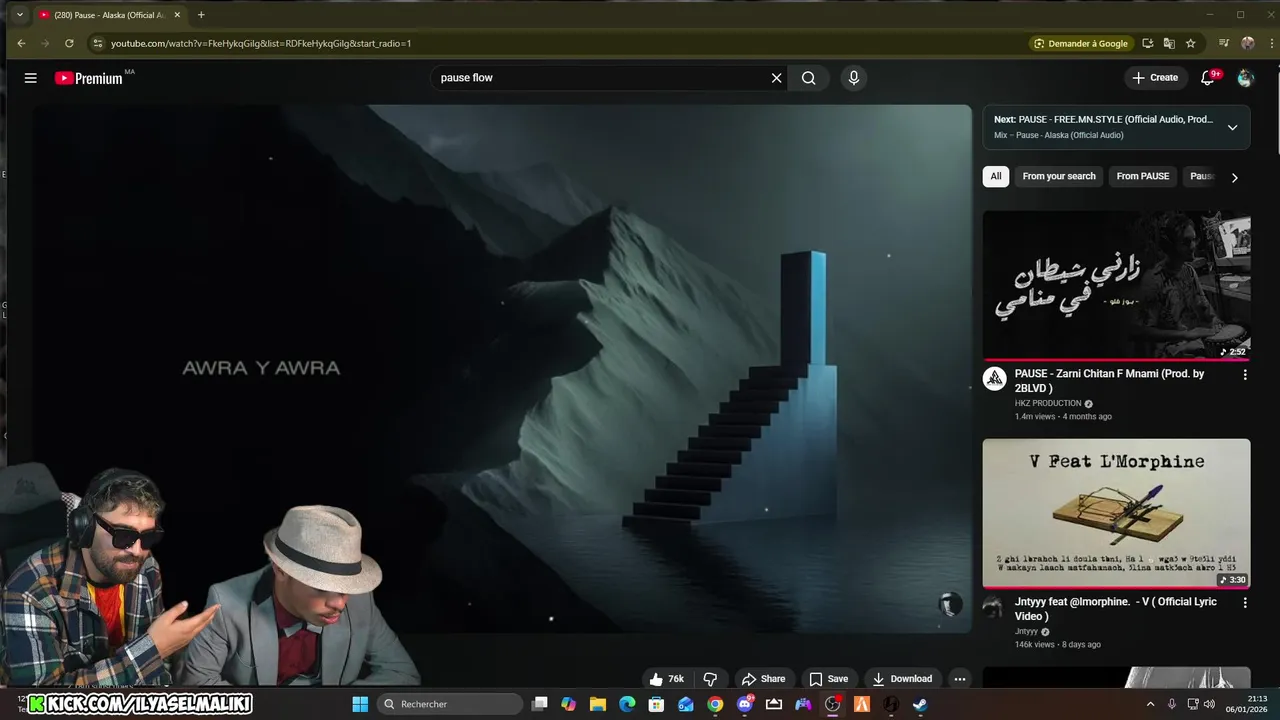Open HKZ PRODUCTION channel avatar

pos(994,379)
